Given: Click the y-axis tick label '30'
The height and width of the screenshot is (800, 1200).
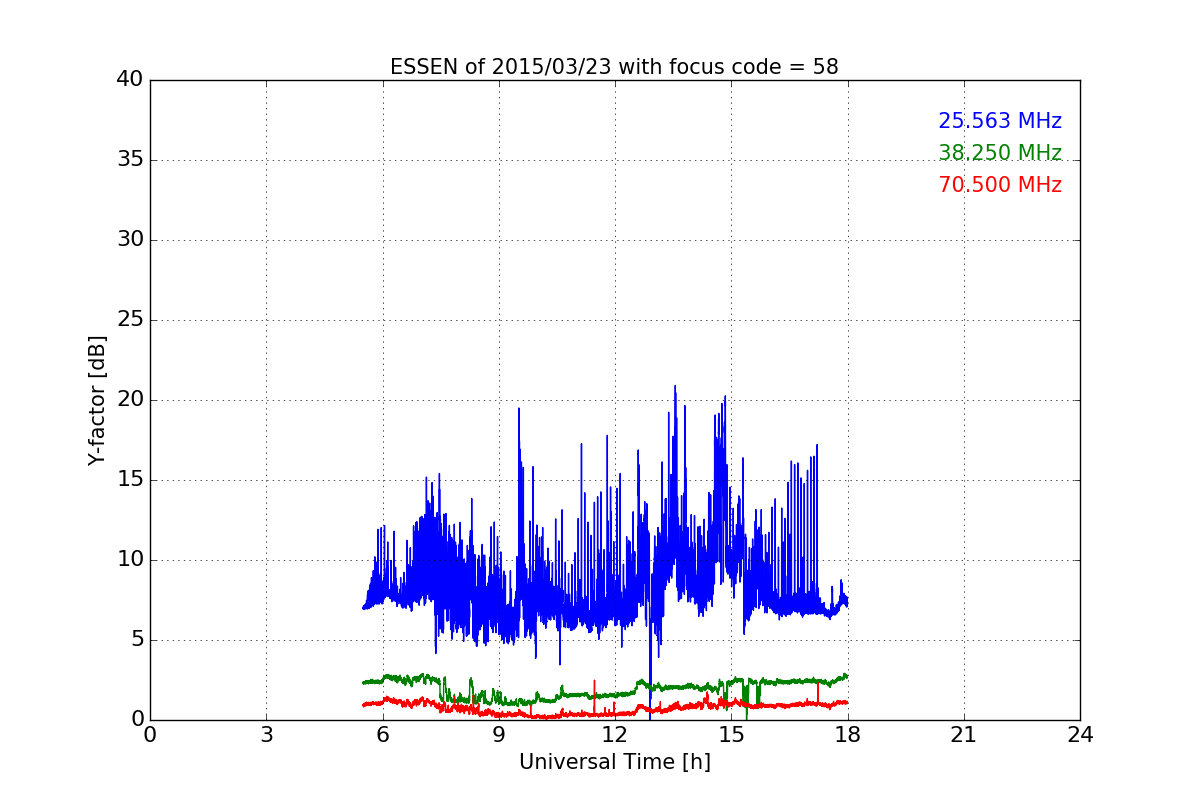Looking at the screenshot, I should (130, 240).
